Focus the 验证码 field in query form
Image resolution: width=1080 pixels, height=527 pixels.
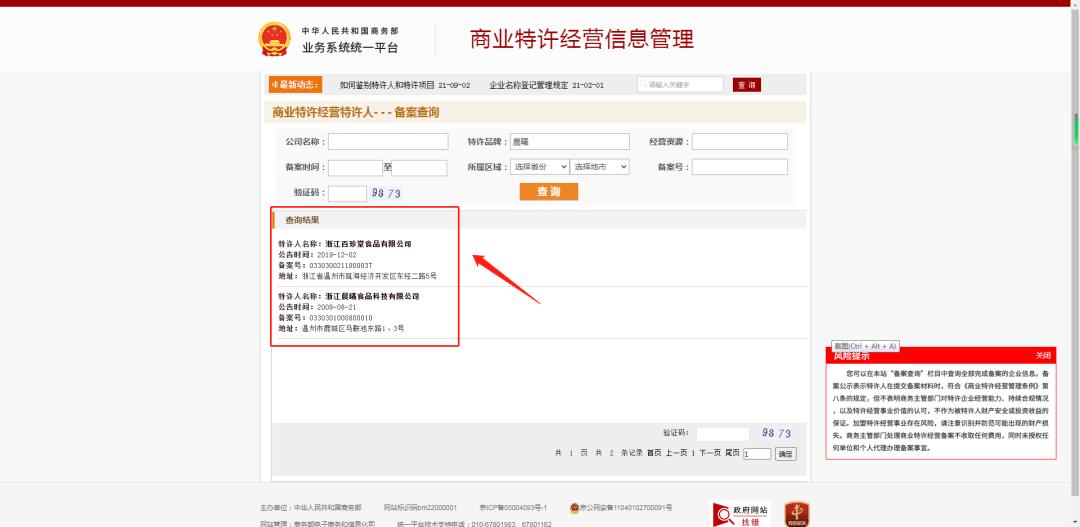click(x=347, y=194)
